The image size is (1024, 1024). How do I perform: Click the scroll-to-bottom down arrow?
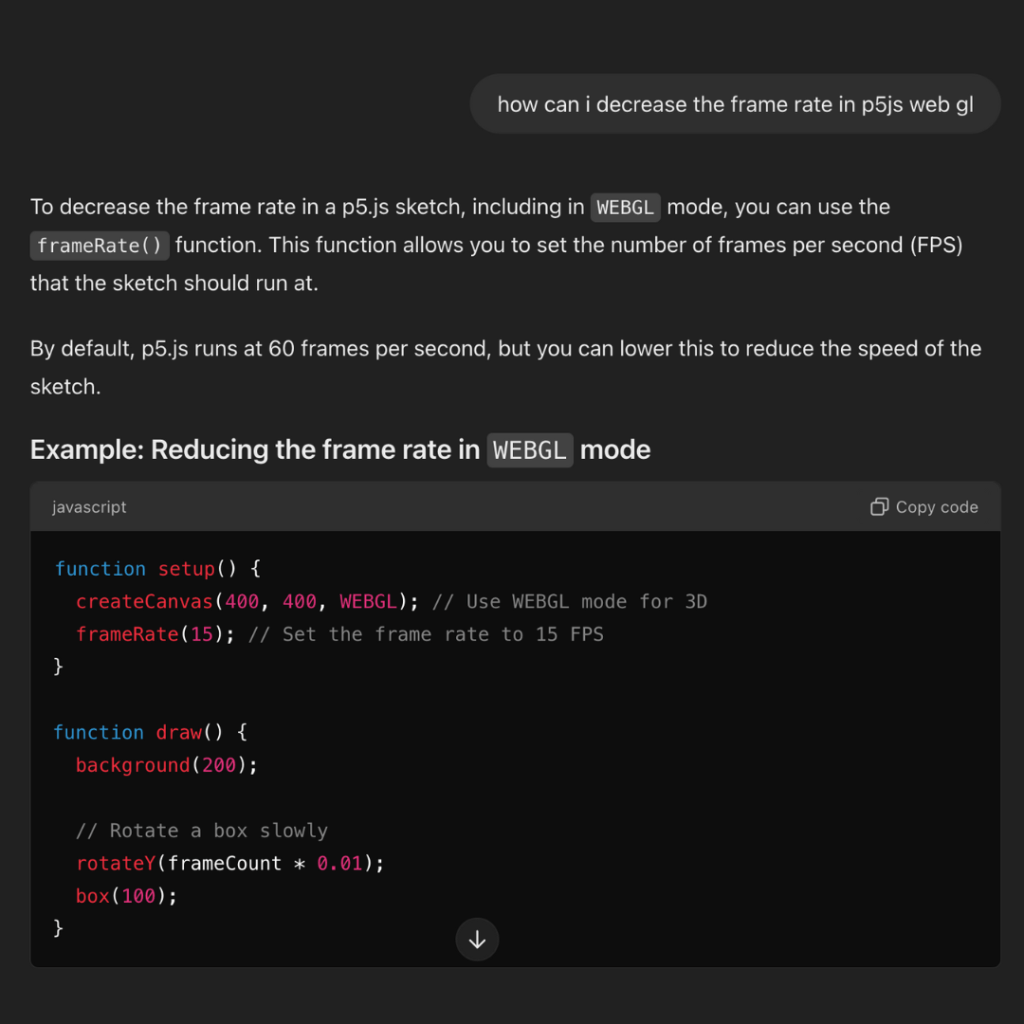[x=477, y=939]
